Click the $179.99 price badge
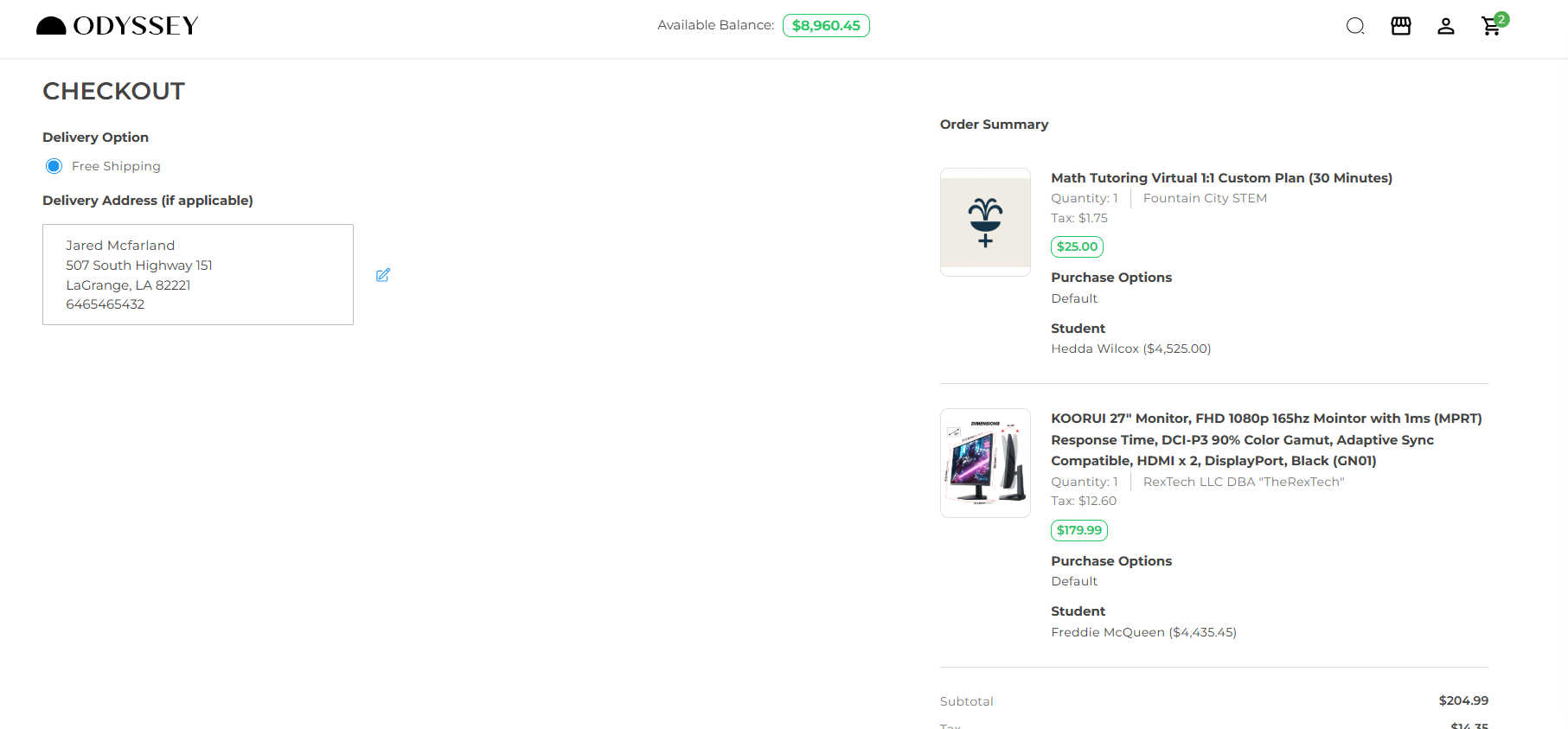1568x729 pixels. click(1078, 530)
